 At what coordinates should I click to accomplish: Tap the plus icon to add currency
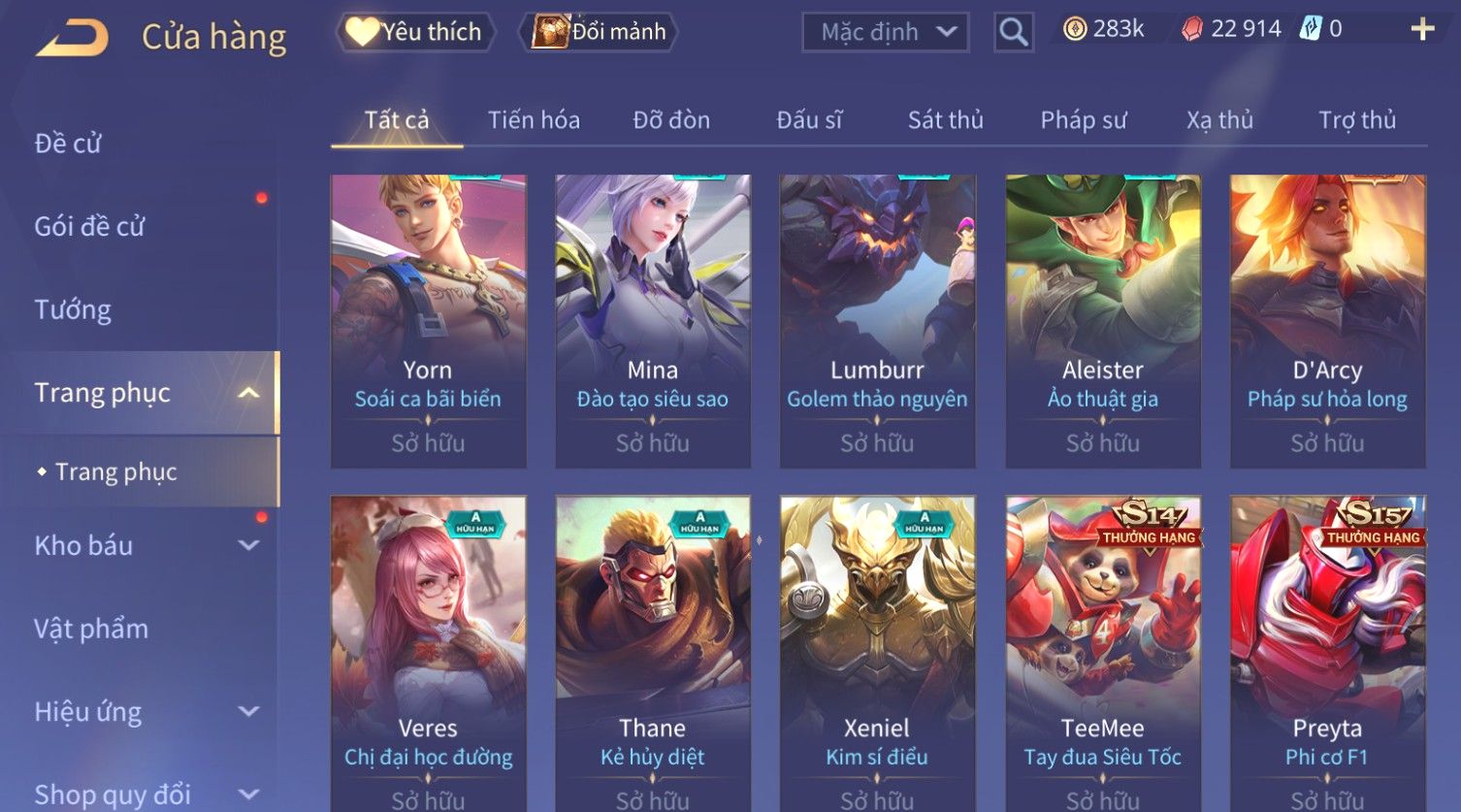point(1422,29)
